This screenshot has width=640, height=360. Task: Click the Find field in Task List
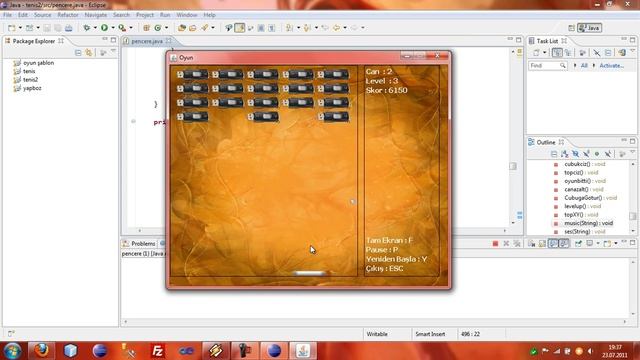click(547, 66)
